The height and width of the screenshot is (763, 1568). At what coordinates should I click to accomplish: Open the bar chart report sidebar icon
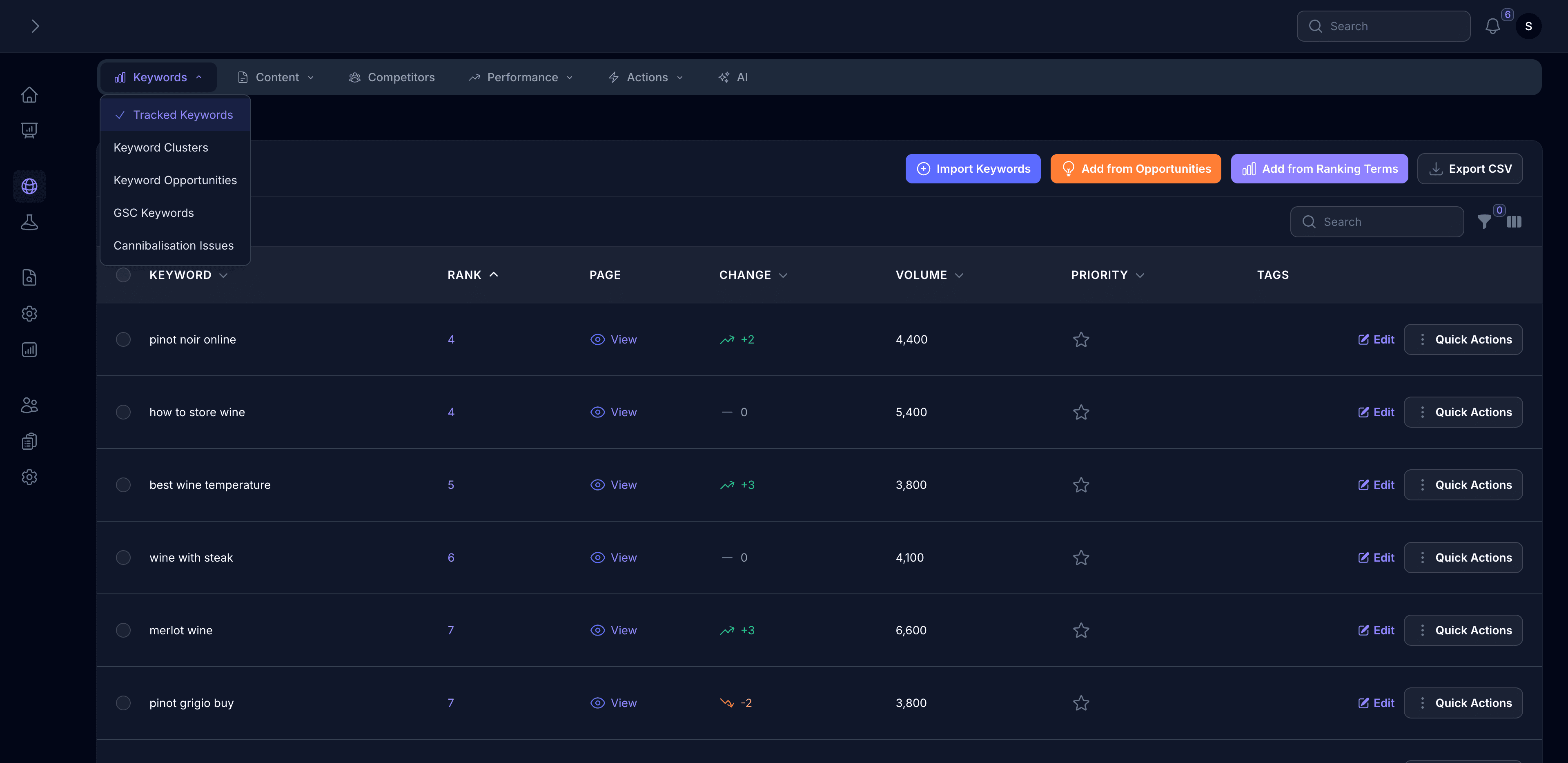tap(29, 350)
